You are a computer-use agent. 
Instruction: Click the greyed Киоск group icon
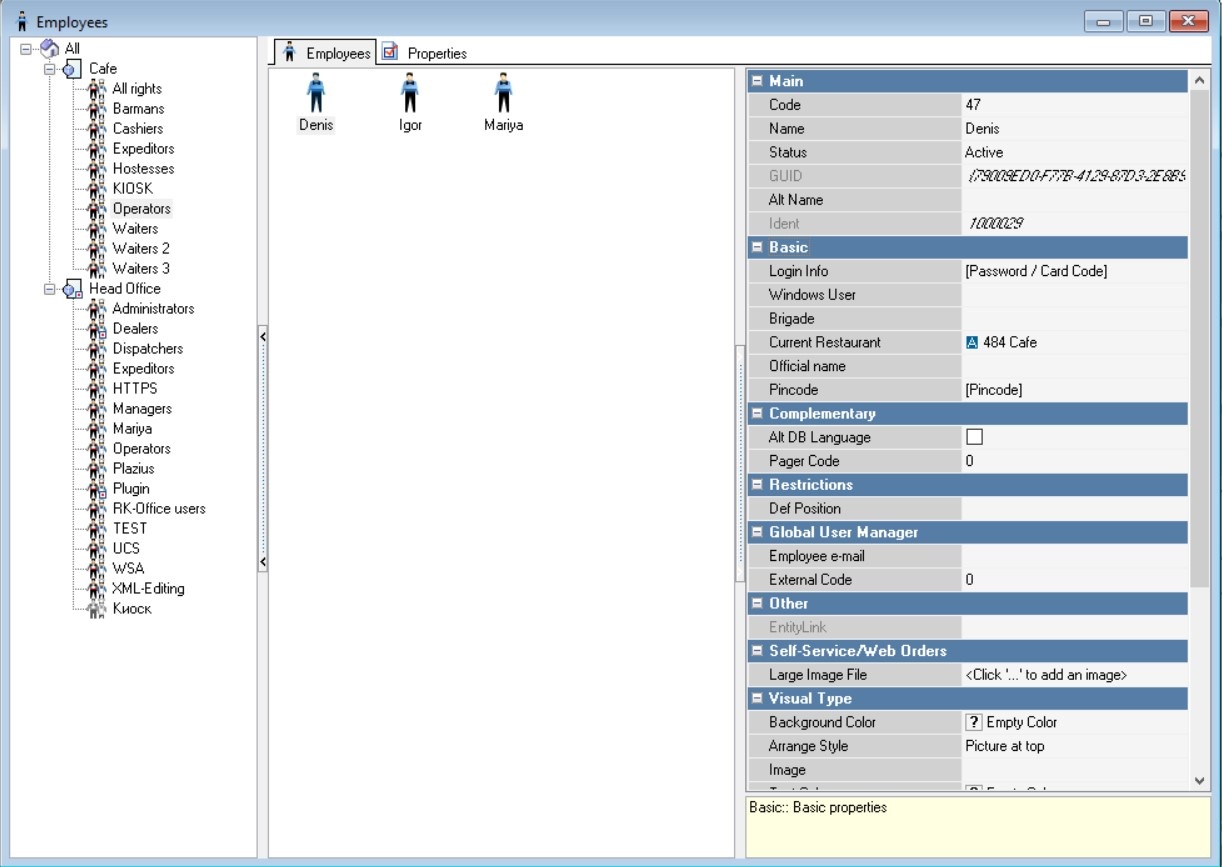point(97,609)
